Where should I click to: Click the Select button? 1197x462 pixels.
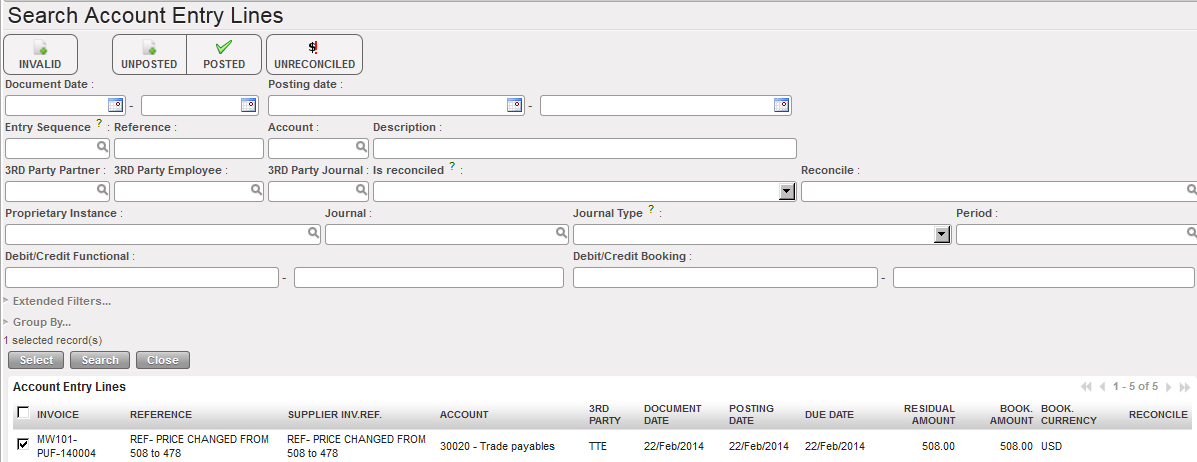(37, 360)
